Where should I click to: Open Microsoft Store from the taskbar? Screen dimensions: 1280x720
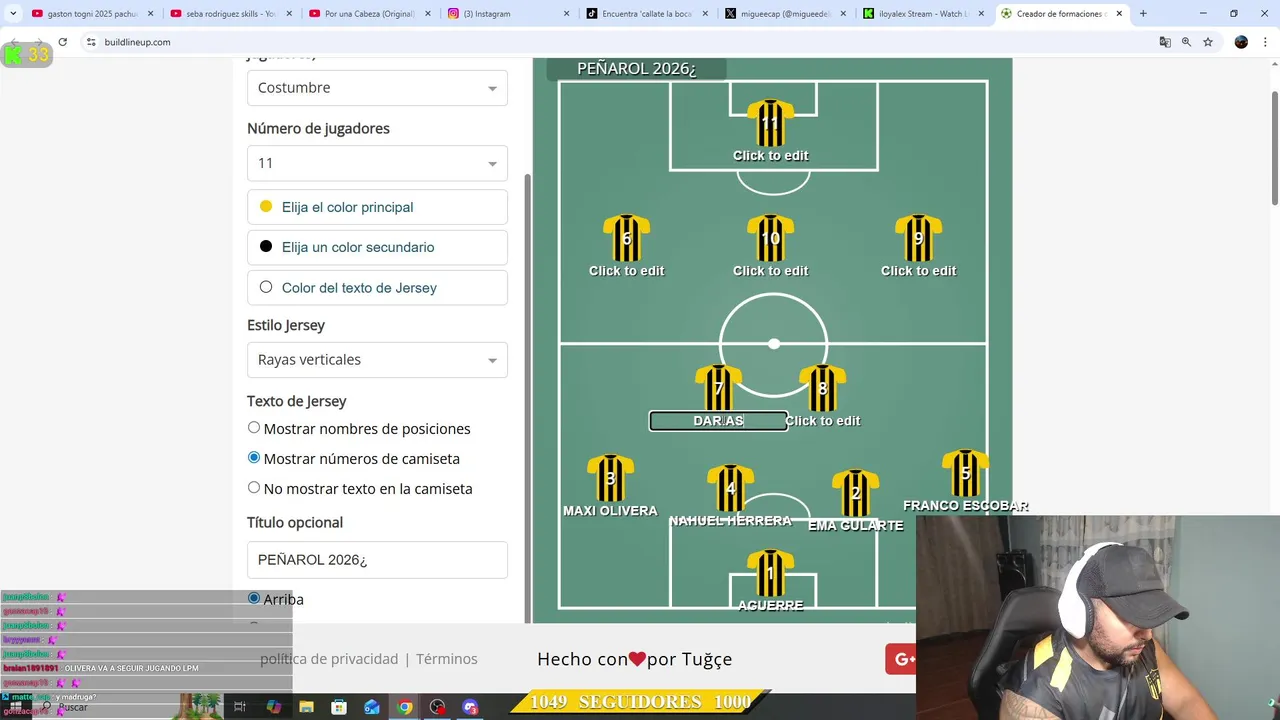coord(339,707)
